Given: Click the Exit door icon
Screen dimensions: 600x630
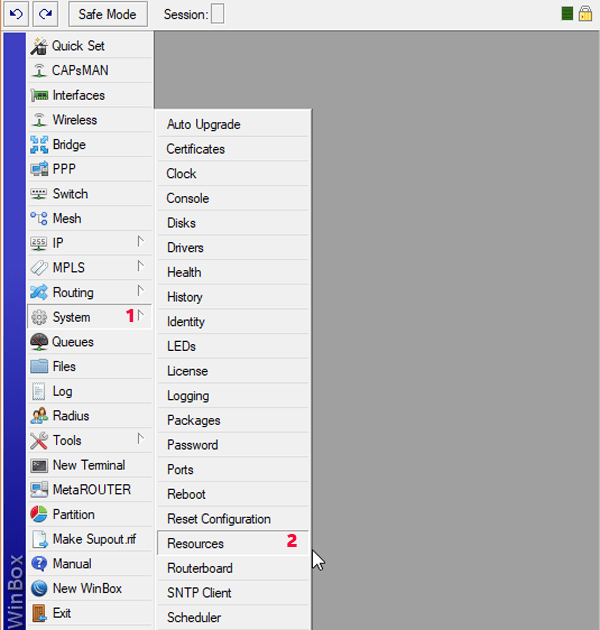Looking at the screenshot, I should point(39,613).
